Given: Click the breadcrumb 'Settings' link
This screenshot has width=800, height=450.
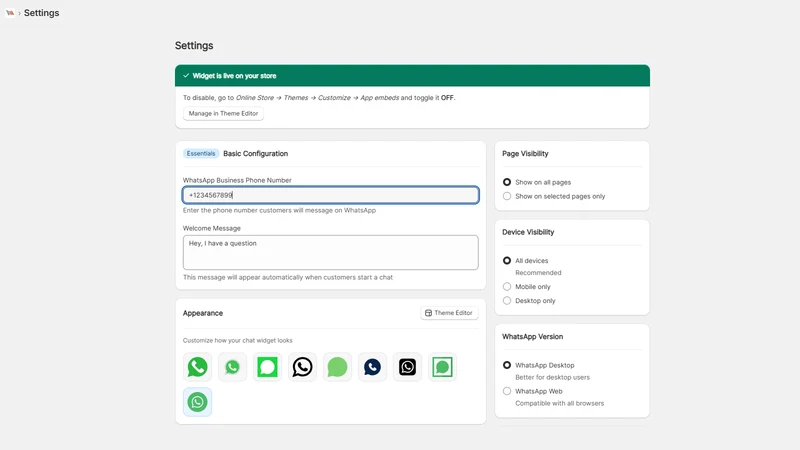Looking at the screenshot, I should pyautogui.click(x=41, y=13).
